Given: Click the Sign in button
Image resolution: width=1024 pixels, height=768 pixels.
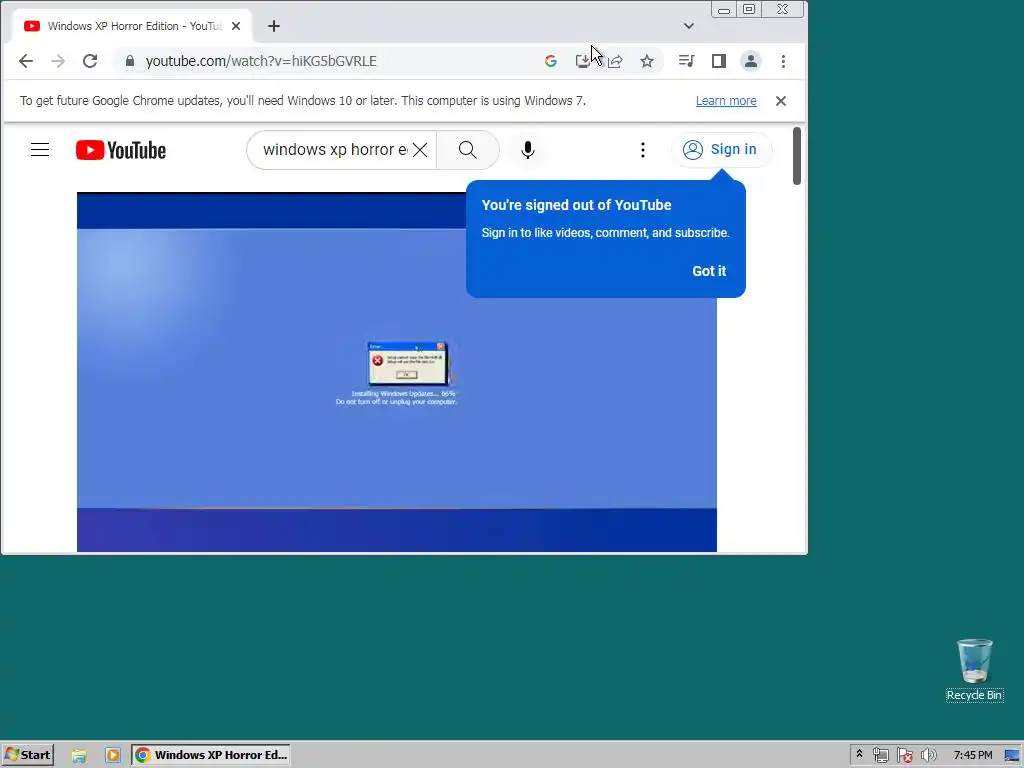Looking at the screenshot, I should [721, 150].
